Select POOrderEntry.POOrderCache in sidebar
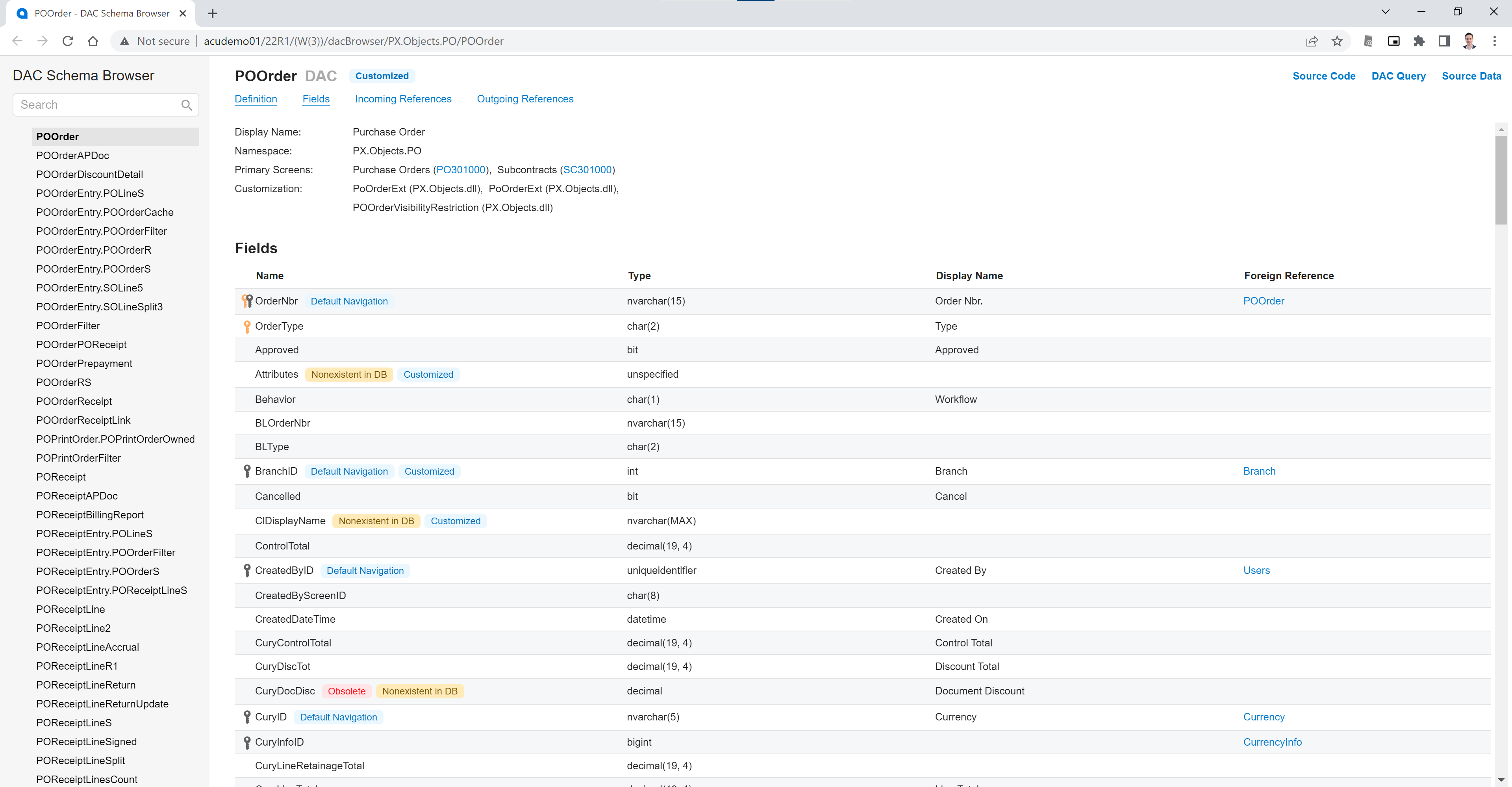 click(x=105, y=212)
